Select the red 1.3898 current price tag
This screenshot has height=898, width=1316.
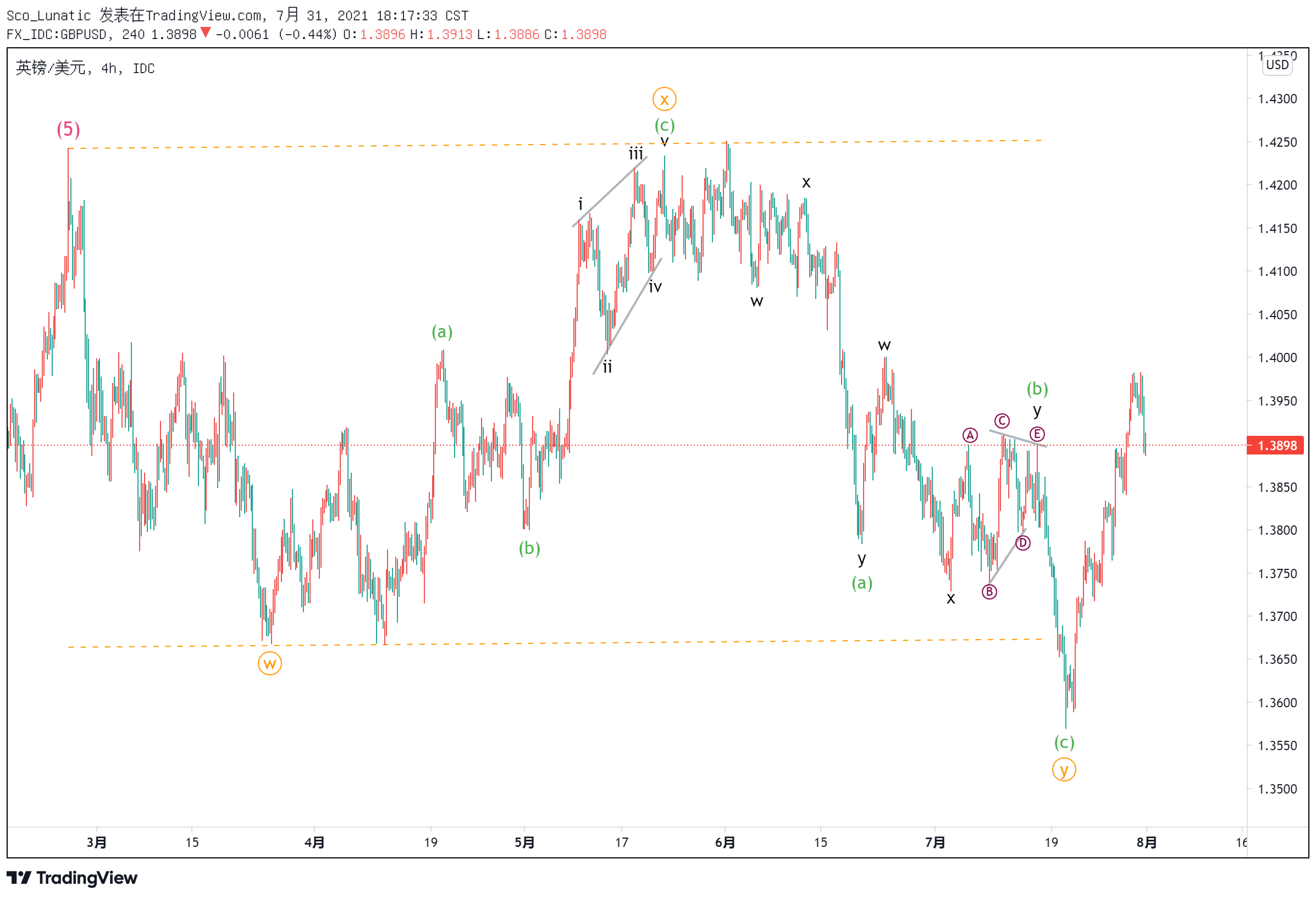tap(1275, 445)
